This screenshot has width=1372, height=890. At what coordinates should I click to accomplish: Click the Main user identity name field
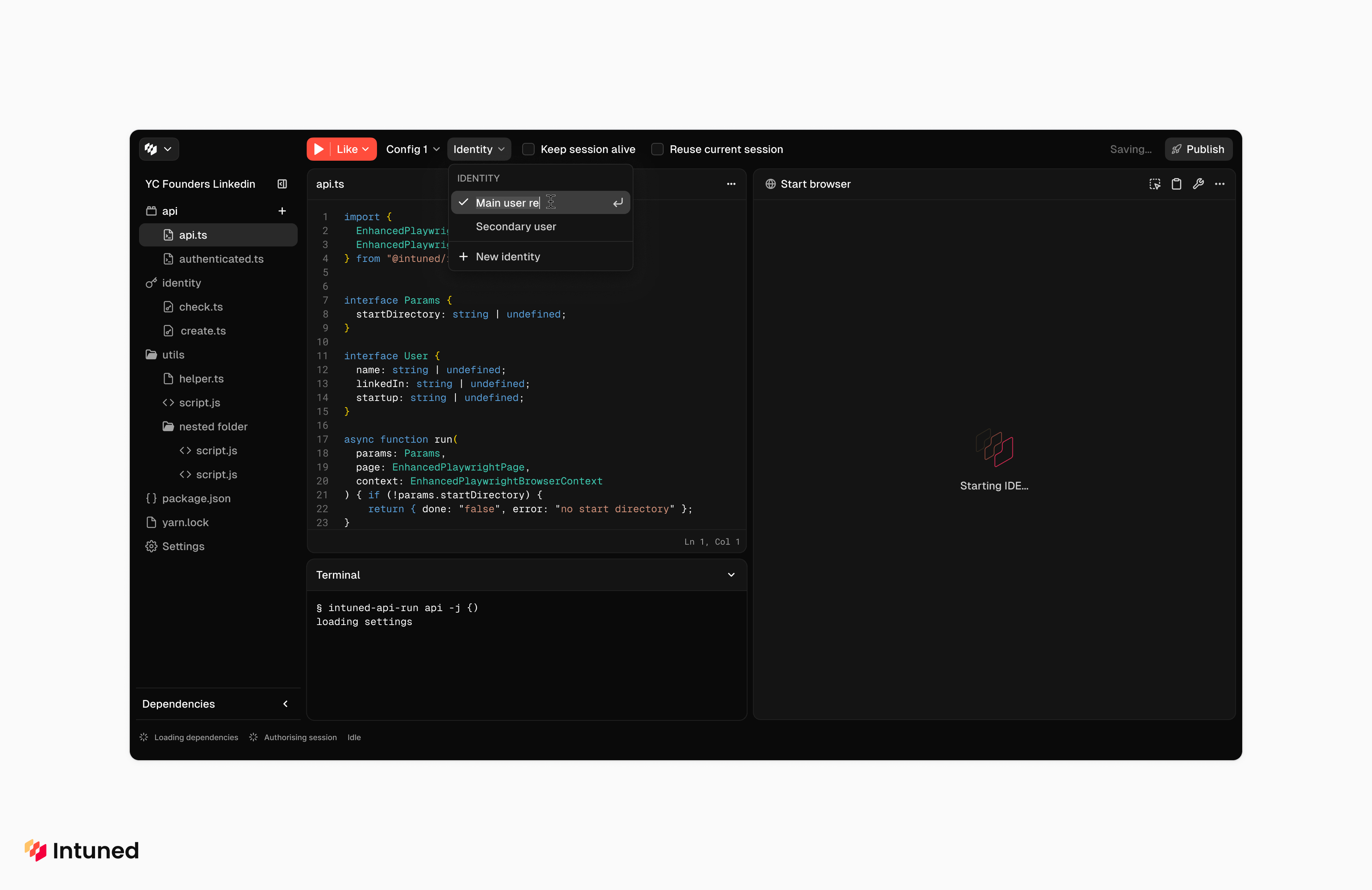click(508, 203)
